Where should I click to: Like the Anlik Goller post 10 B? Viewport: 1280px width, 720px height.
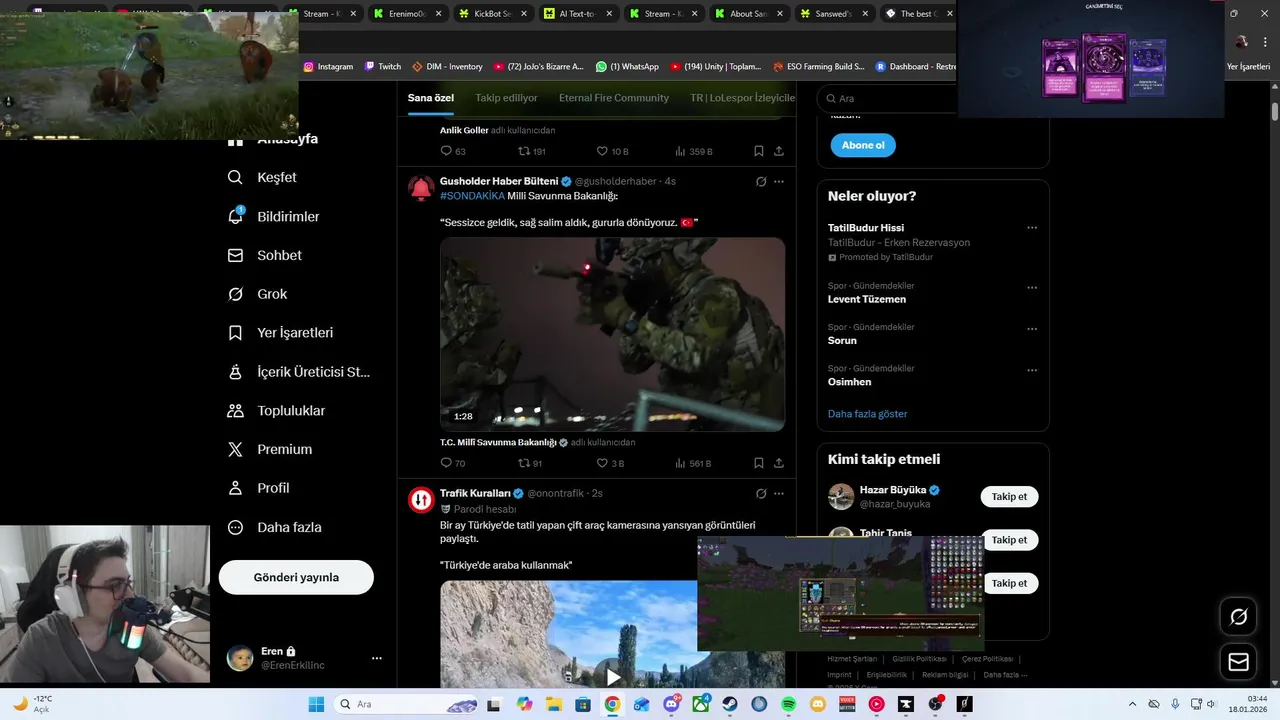tap(612, 151)
